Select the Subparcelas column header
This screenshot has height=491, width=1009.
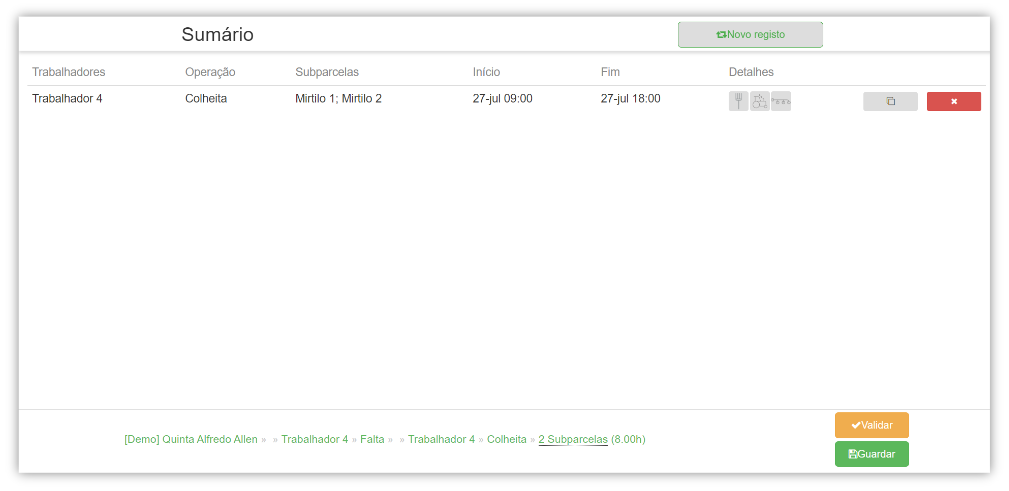[327, 72]
